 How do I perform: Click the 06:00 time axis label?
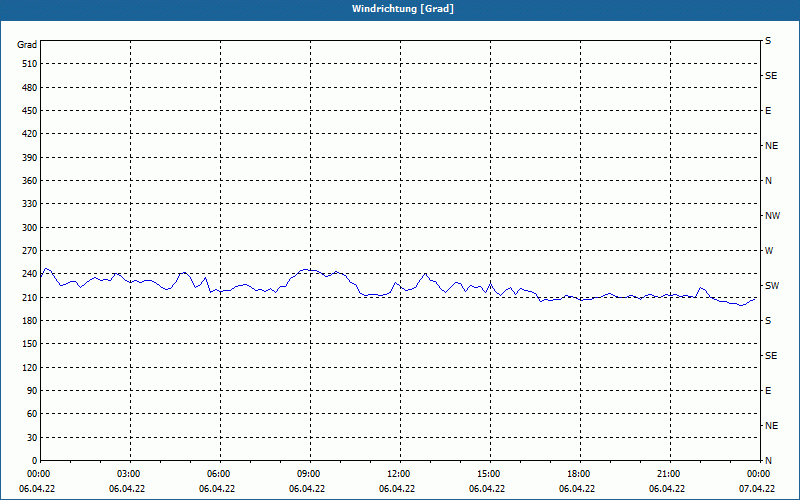[x=217, y=474]
